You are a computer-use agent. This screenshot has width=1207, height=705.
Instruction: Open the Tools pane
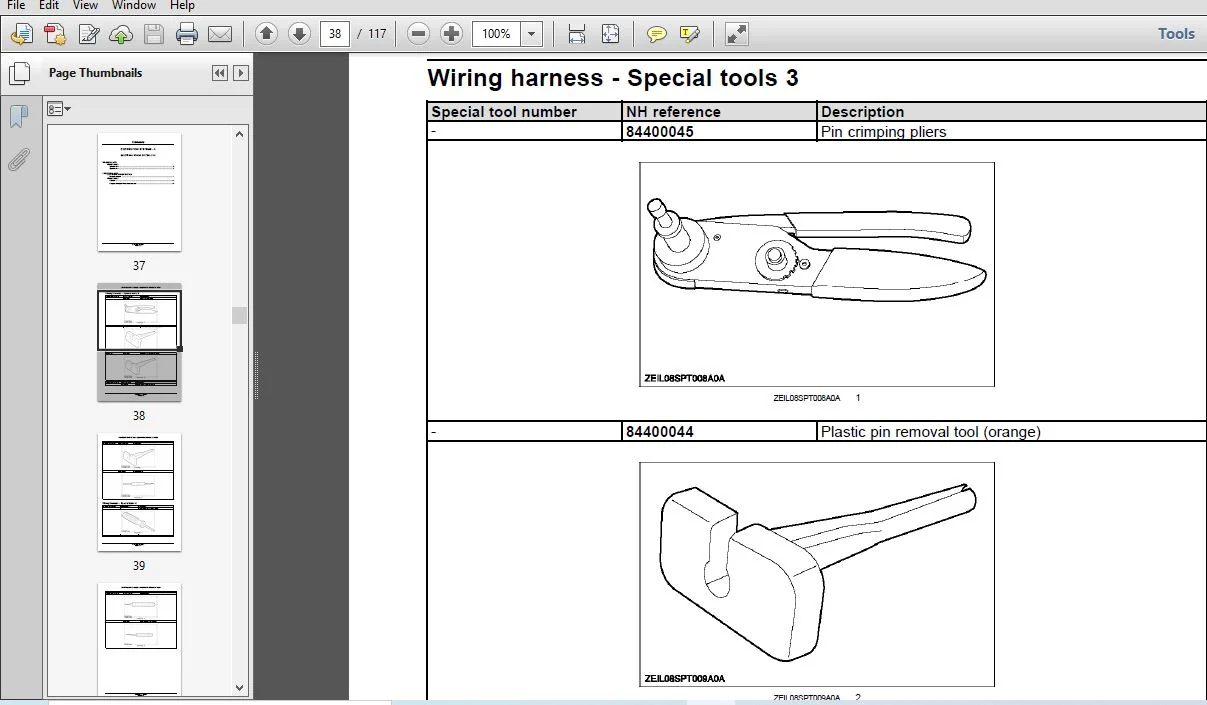[x=1176, y=34]
